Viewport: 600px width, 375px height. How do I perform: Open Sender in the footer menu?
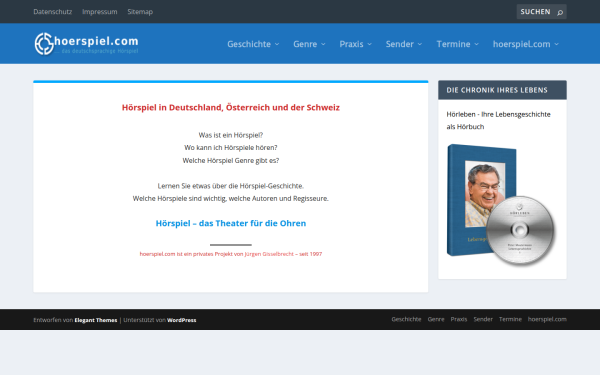[x=483, y=319]
